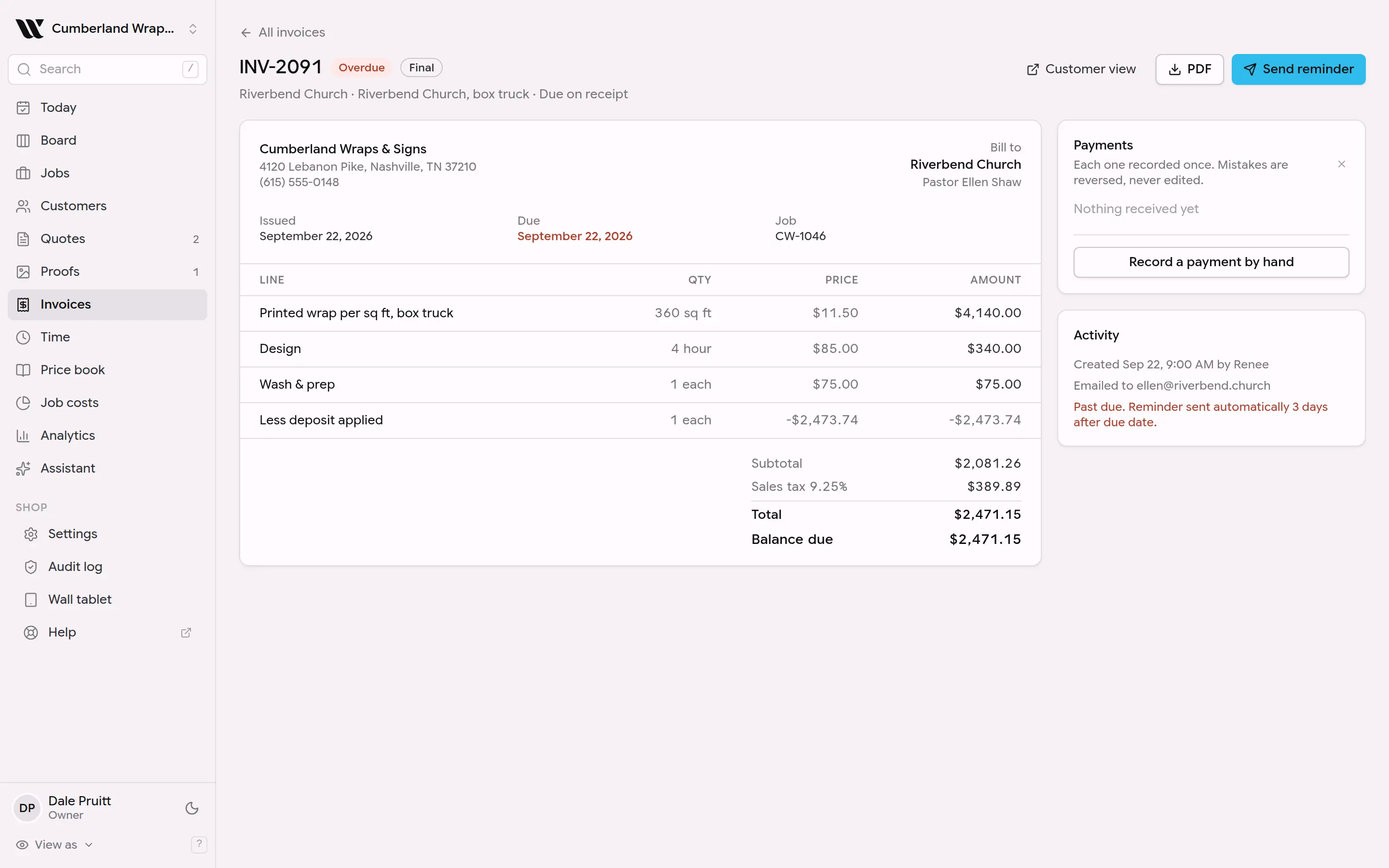Click the red due date September 22, 2026
The width and height of the screenshot is (1389, 868).
[x=574, y=236]
